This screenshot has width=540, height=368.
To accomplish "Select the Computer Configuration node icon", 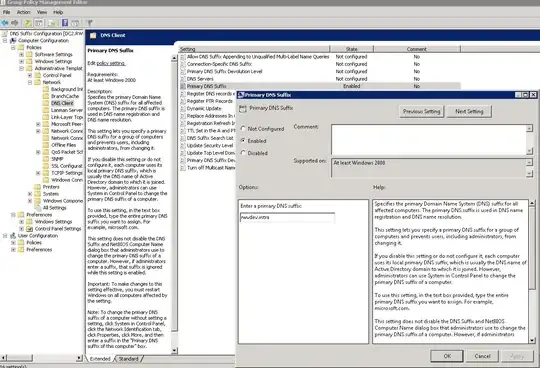I will tap(13, 41).
